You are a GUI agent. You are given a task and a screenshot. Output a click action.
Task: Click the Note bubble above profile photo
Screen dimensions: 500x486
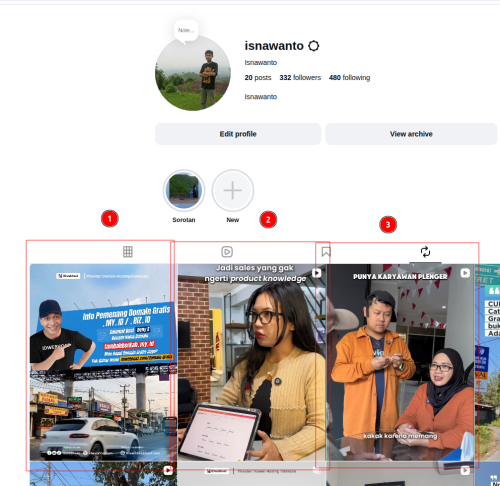tap(186, 31)
